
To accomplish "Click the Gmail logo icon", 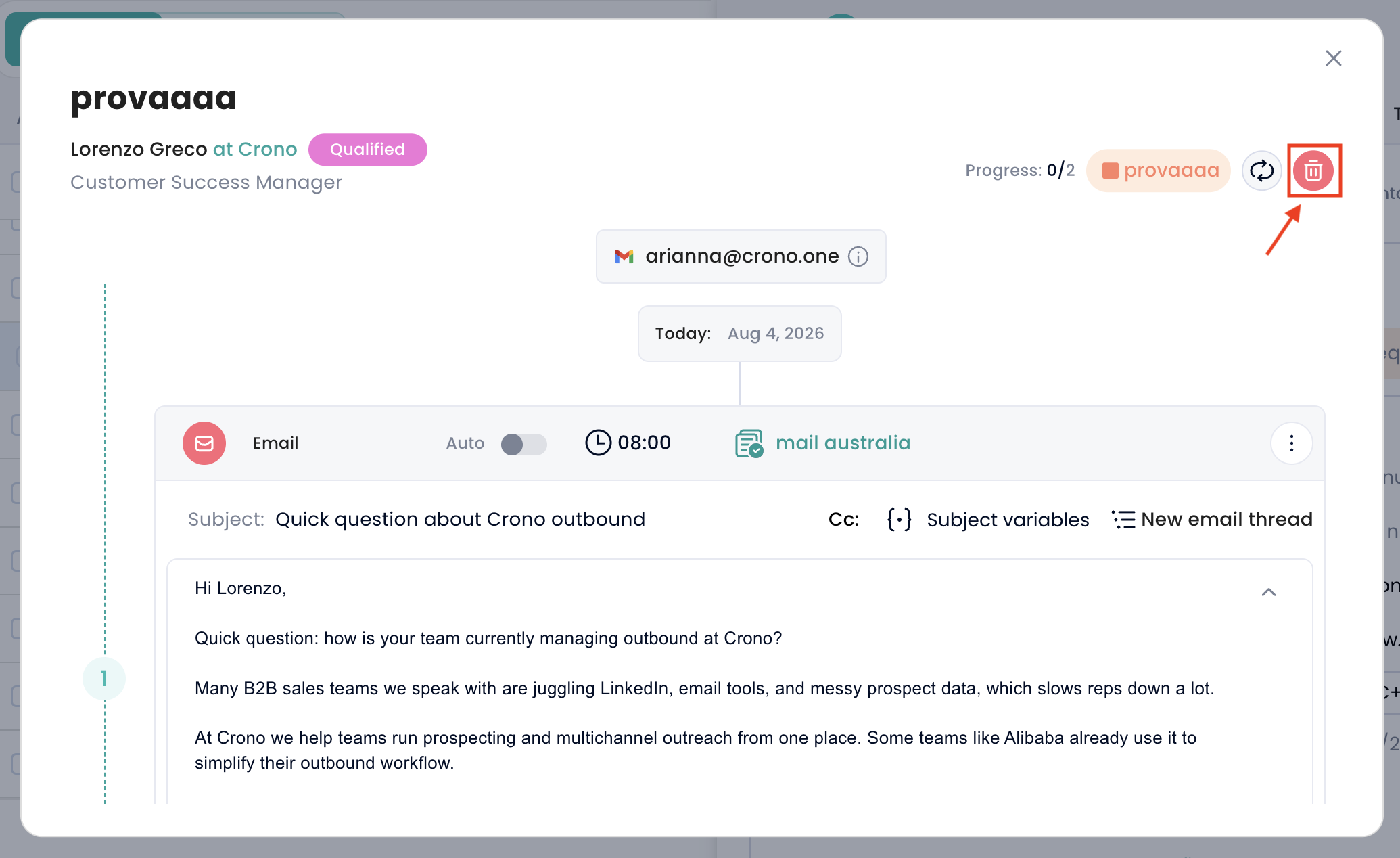I will click(x=624, y=256).
